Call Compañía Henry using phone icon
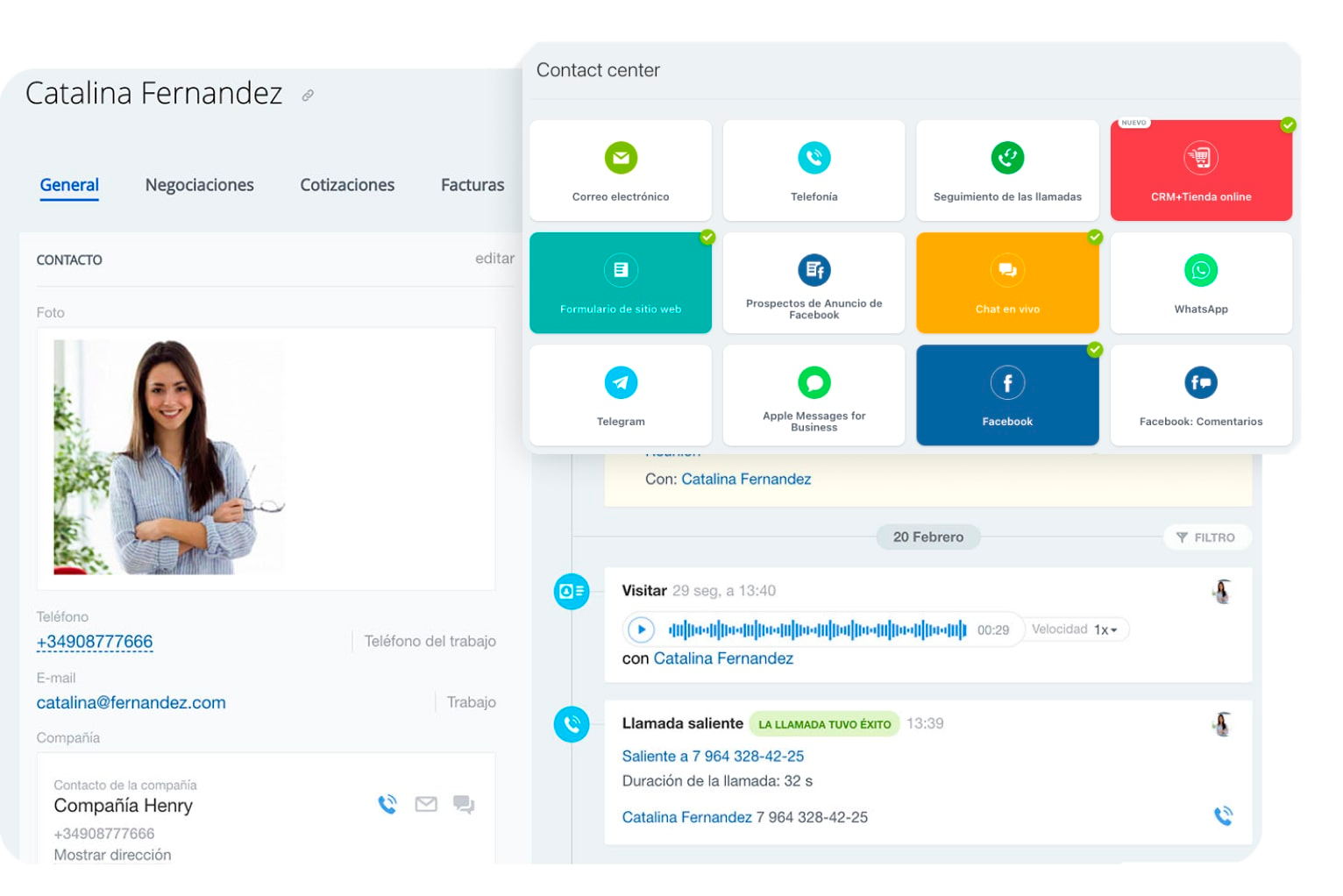This screenshot has width=1343, height=896. click(387, 804)
